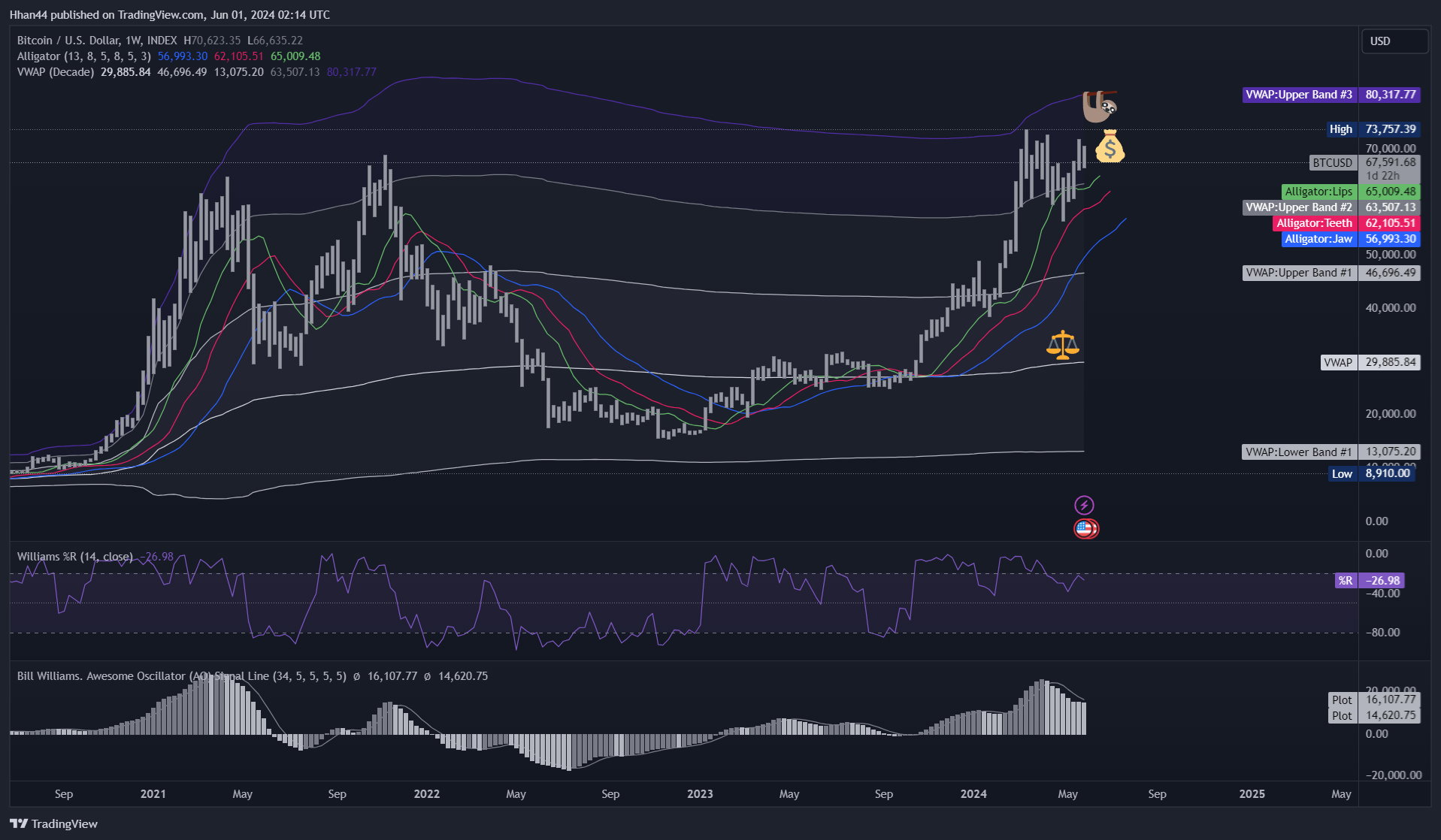
Task: Click the High 73,757.39 price label
Action: pyautogui.click(x=1373, y=129)
